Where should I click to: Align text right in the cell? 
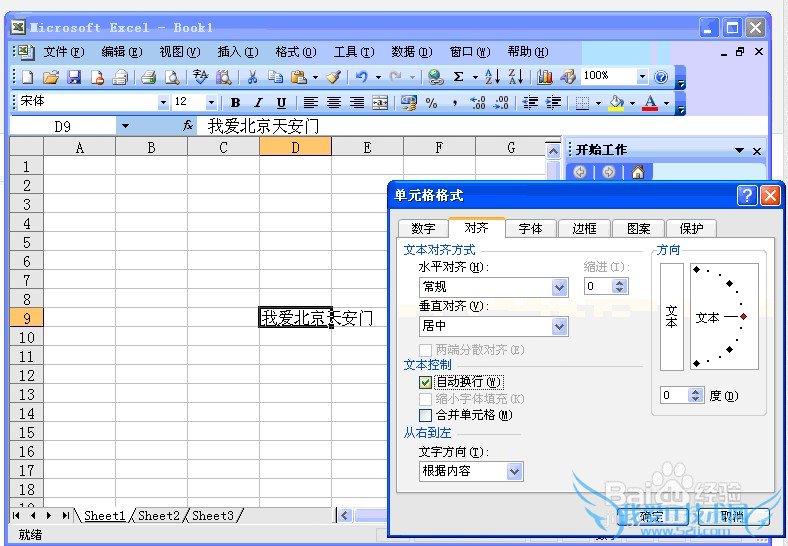(x=357, y=103)
